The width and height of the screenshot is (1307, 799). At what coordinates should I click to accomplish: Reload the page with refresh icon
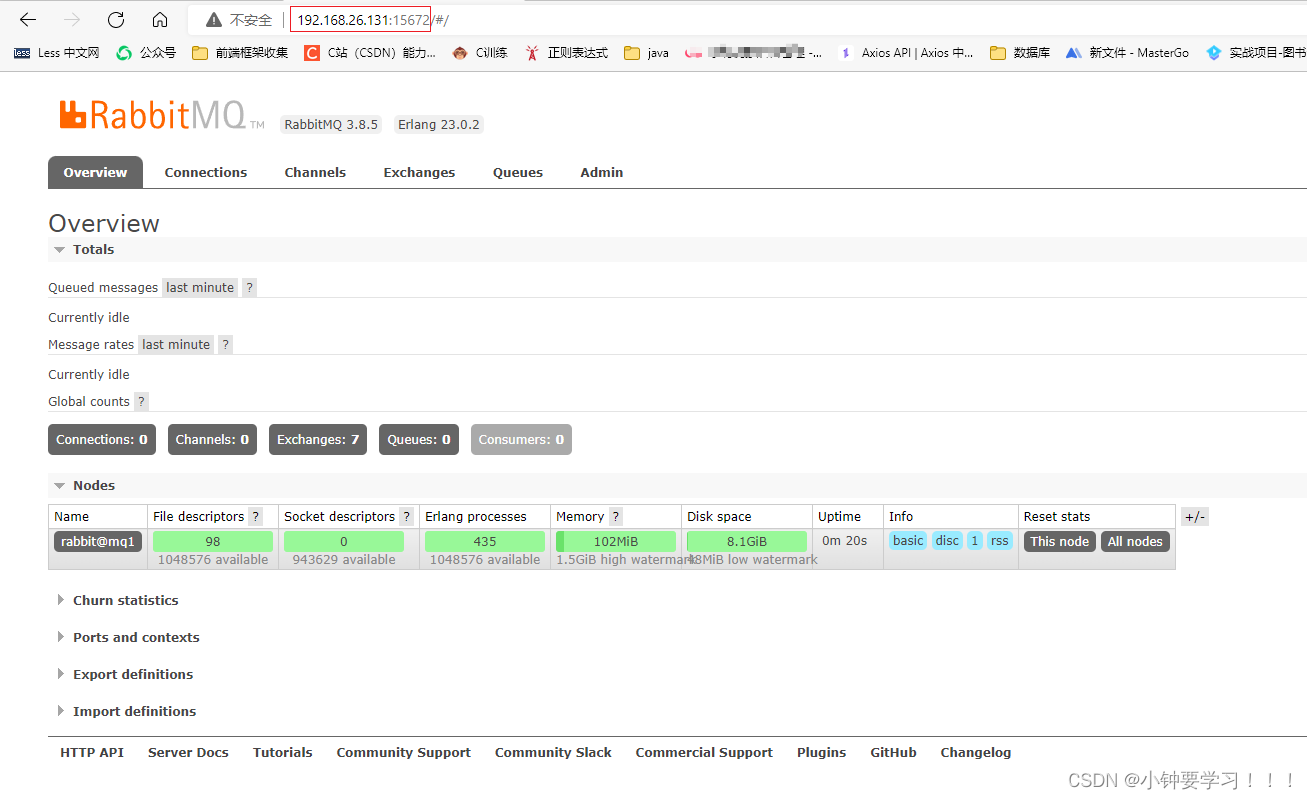click(x=116, y=20)
